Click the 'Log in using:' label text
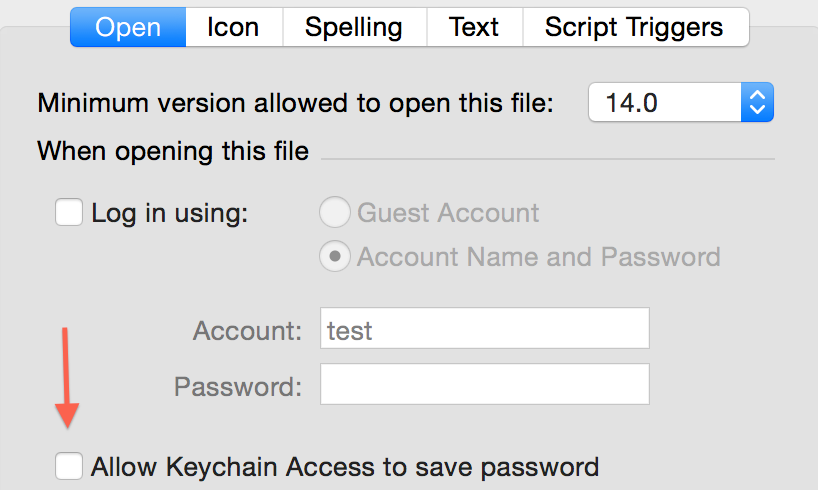The image size is (818, 490). coord(170,213)
